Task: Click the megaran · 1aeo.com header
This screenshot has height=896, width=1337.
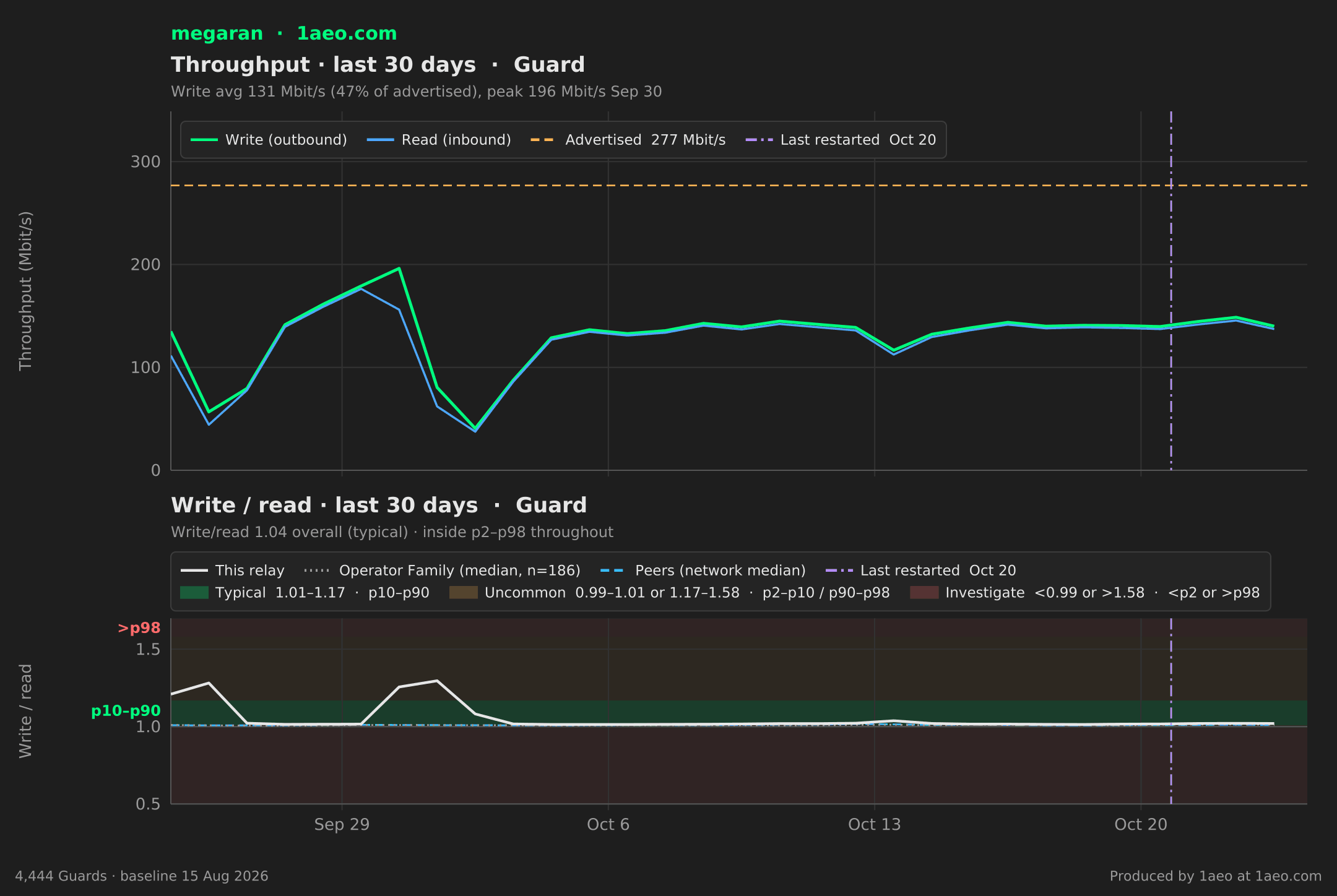Action: [x=283, y=33]
